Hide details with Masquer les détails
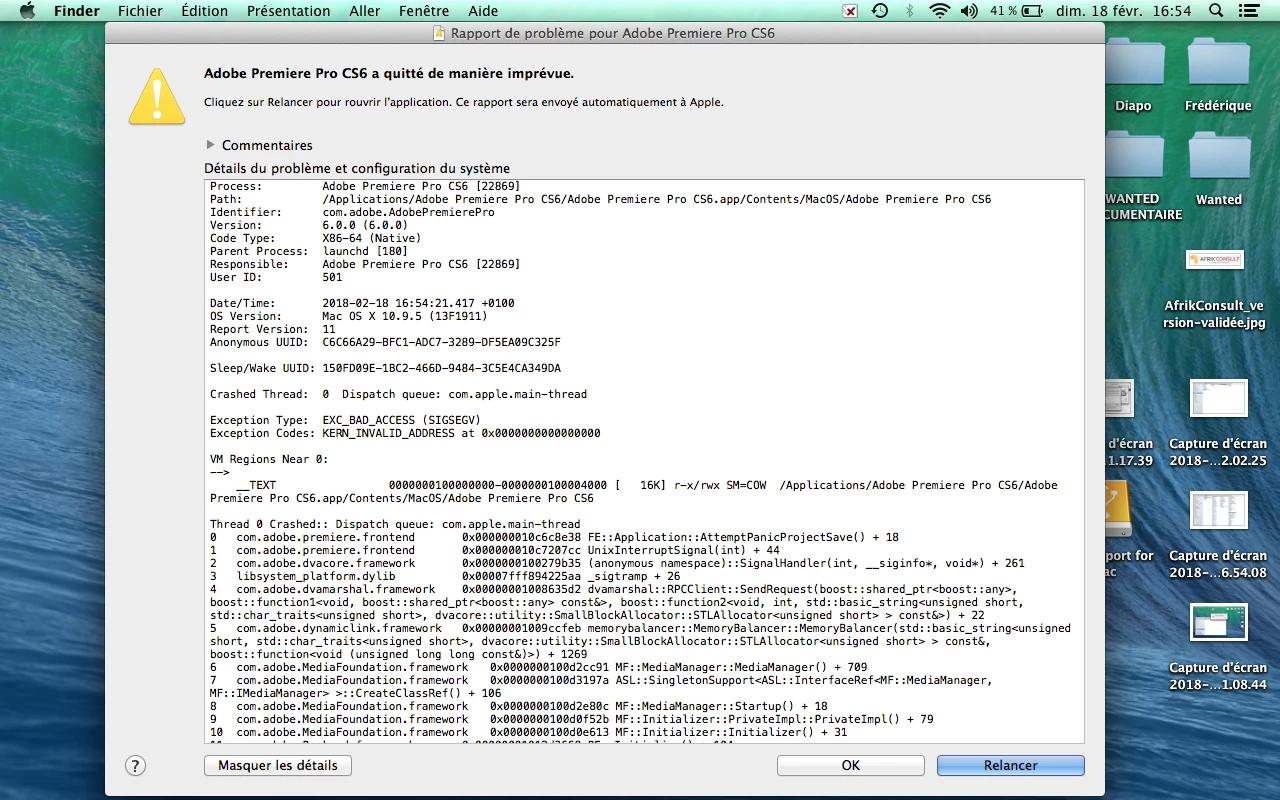The width and height of the screenshot is (1280, 800). [x=278, y=765]
